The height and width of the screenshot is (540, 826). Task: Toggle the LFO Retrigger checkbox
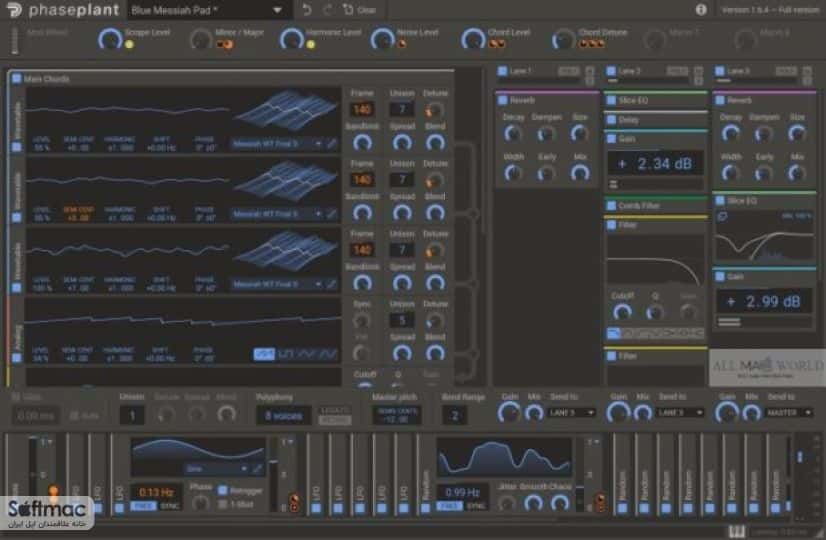[223, 490]
